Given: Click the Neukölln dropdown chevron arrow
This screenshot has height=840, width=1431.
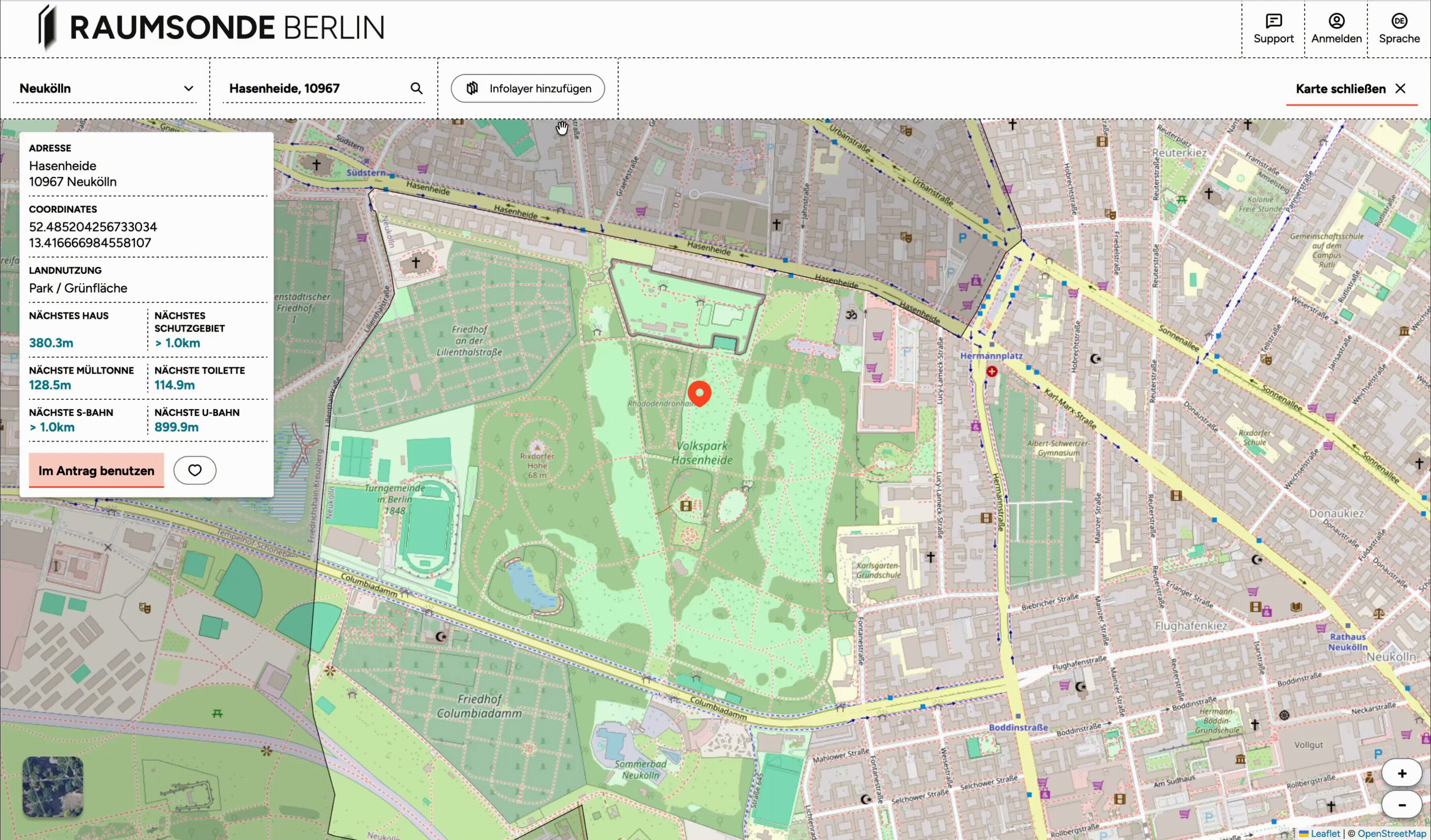Looking at the screenshot, I should pos(188,89).
